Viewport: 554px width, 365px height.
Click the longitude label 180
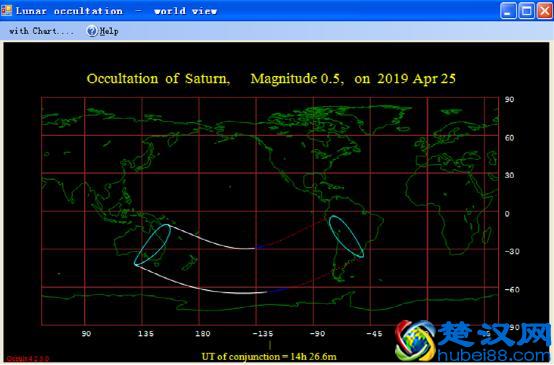(x=202, y=334)
